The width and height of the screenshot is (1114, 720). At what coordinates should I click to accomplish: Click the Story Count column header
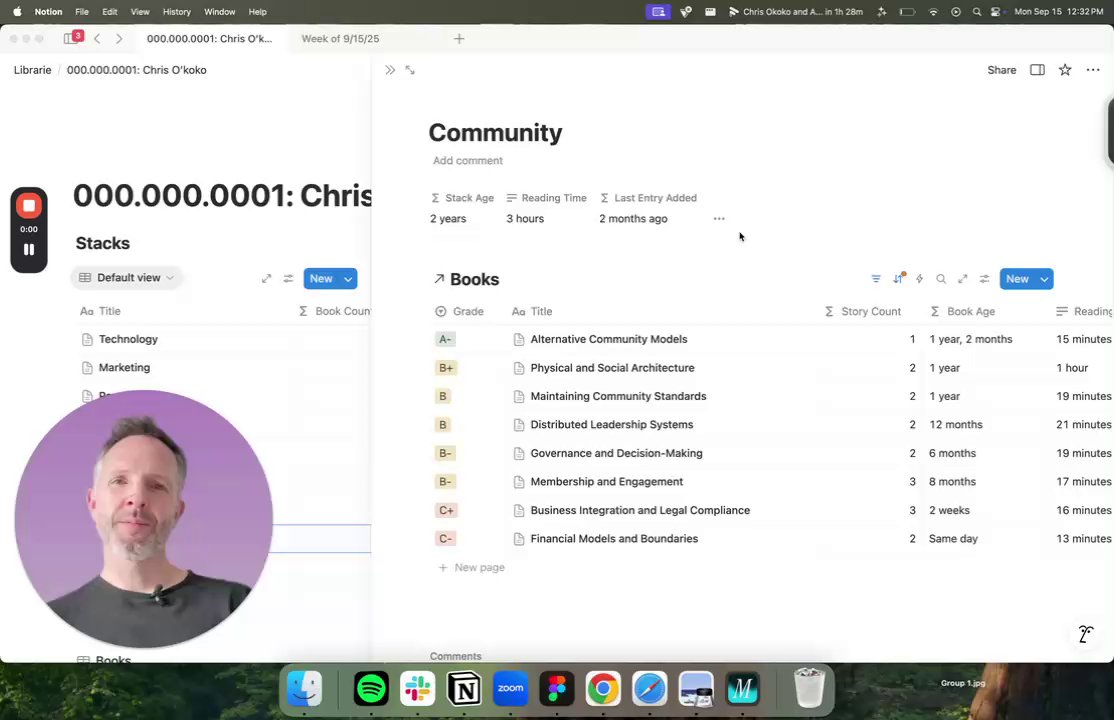(x=862, y=311)
